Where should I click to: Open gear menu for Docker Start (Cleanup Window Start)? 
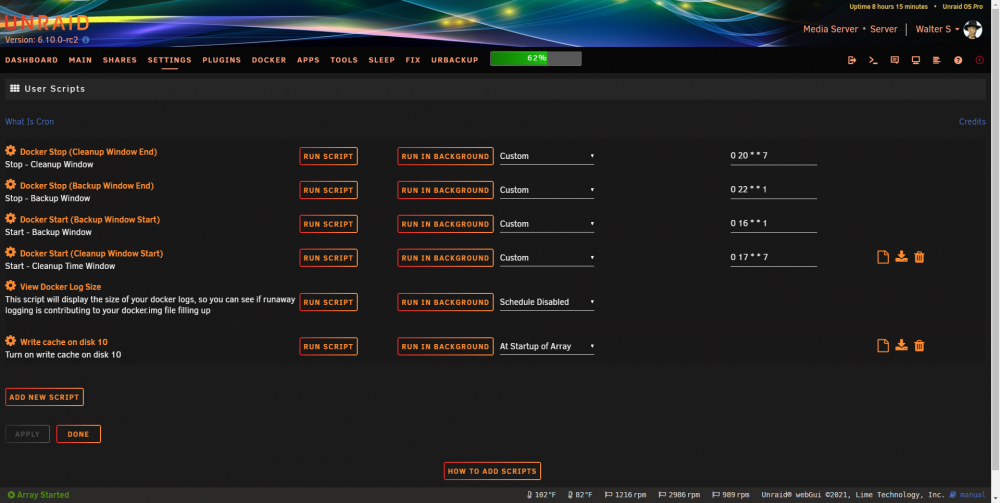click(11, 252)
